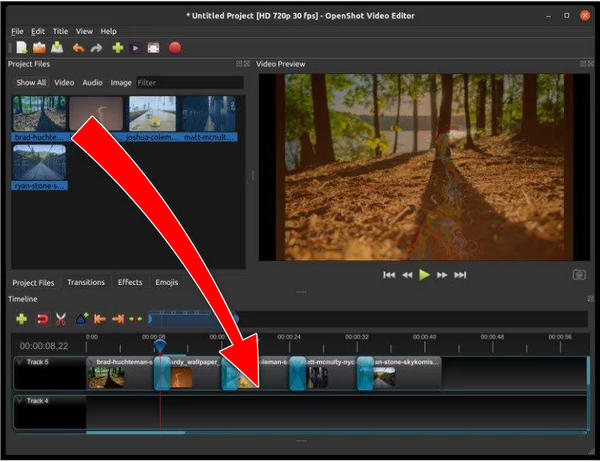Open fullscreen toolbar icon
Screen dimensions: 600x462
(153, 48)
